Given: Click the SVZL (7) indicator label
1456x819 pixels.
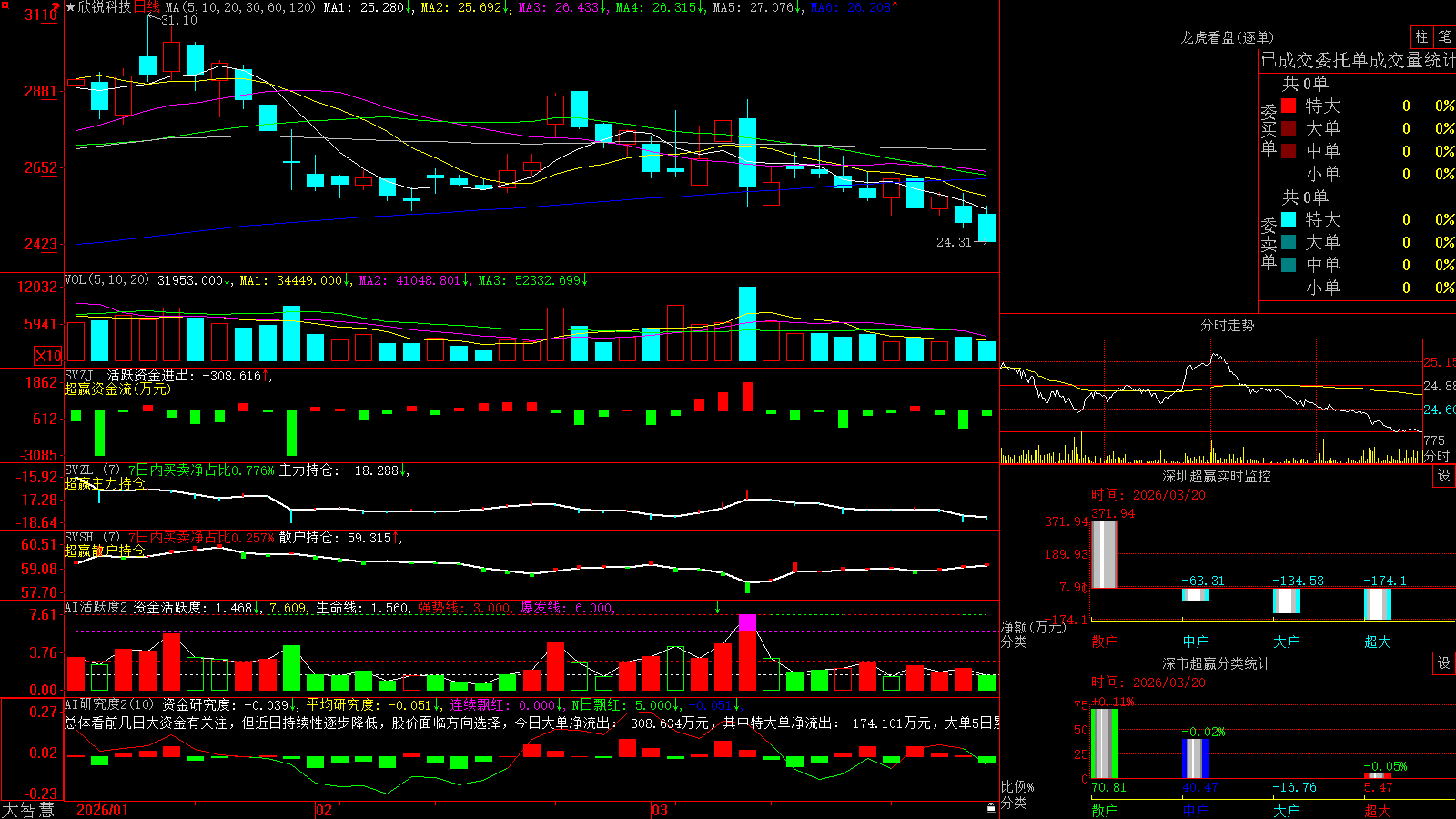Looking at the screenshot, I should 92,470.
